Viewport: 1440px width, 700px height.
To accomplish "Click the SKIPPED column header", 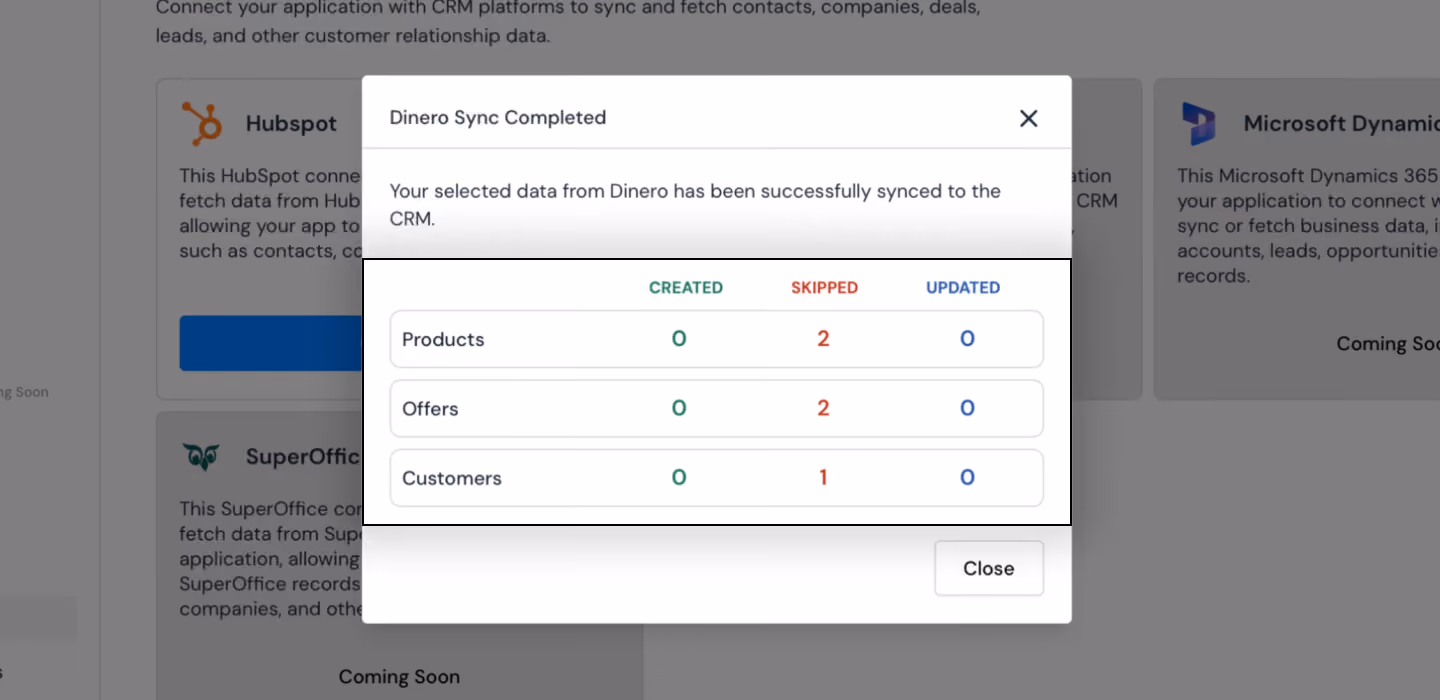I will (x=824, y=288).
